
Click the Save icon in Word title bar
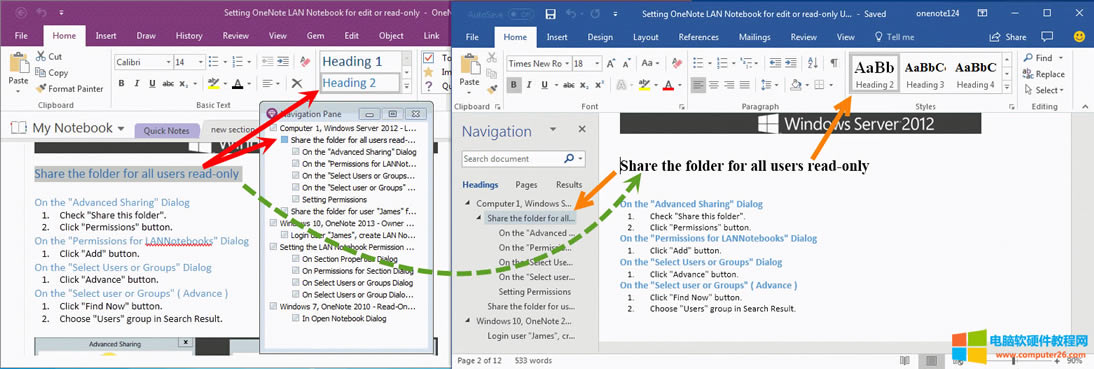550,13
